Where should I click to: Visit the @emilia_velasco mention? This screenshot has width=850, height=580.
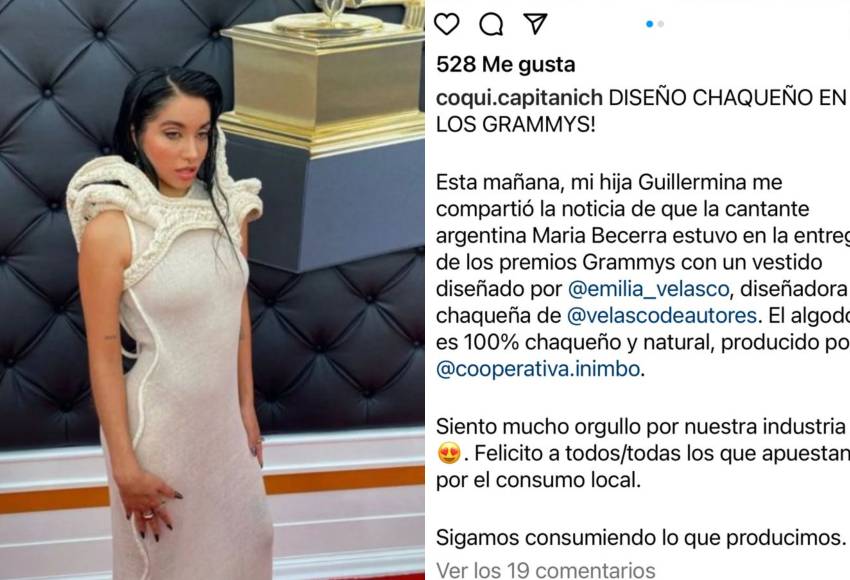click(648, 289)
